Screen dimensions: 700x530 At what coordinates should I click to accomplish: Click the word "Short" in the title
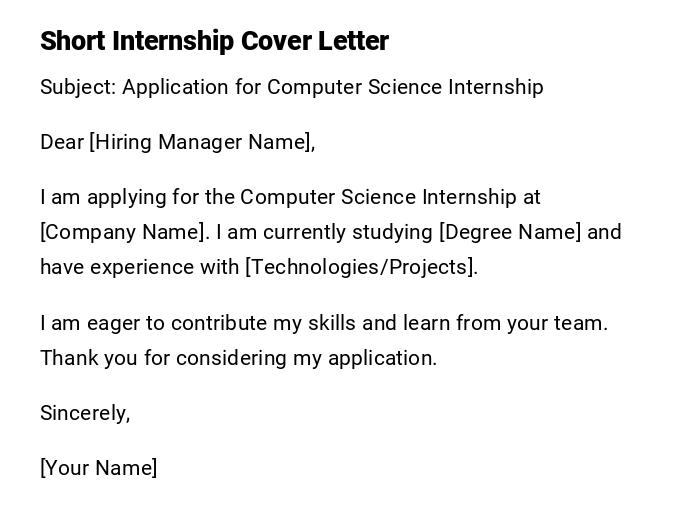73,41
